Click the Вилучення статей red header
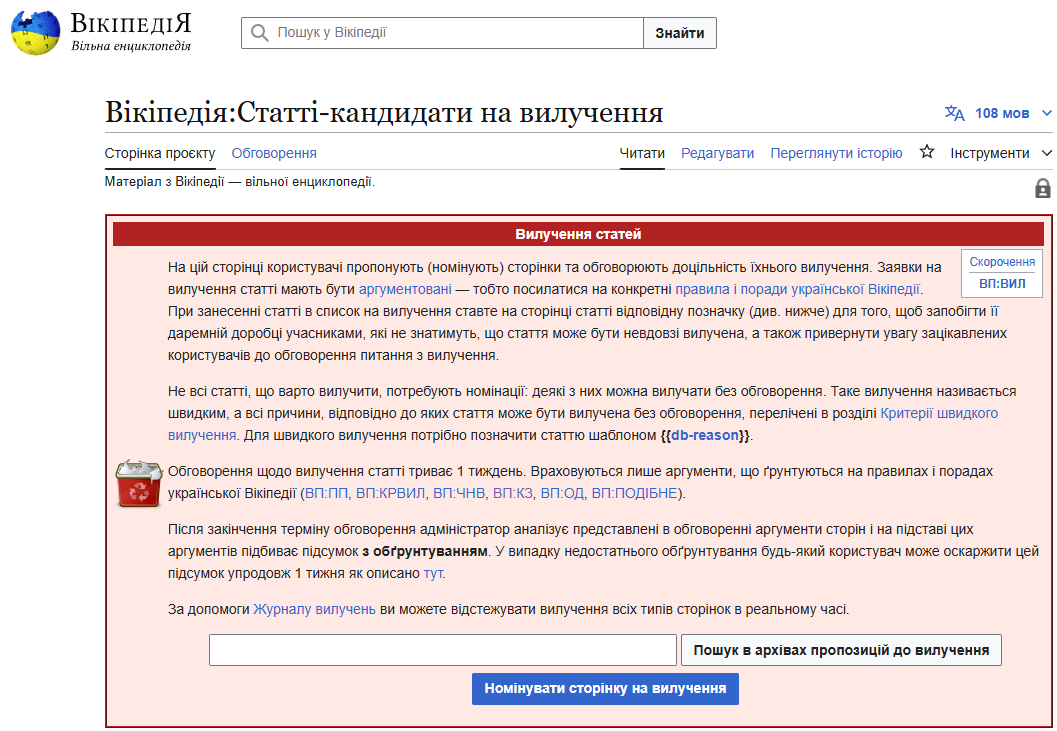Viewport: 1057px width, 731px height. click(578, 234)
